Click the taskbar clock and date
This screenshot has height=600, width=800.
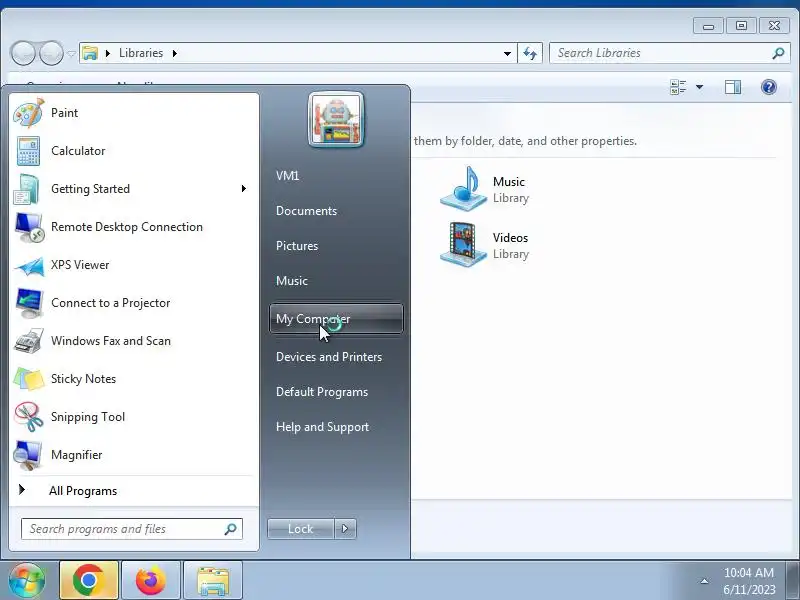(x=749, y=581)
